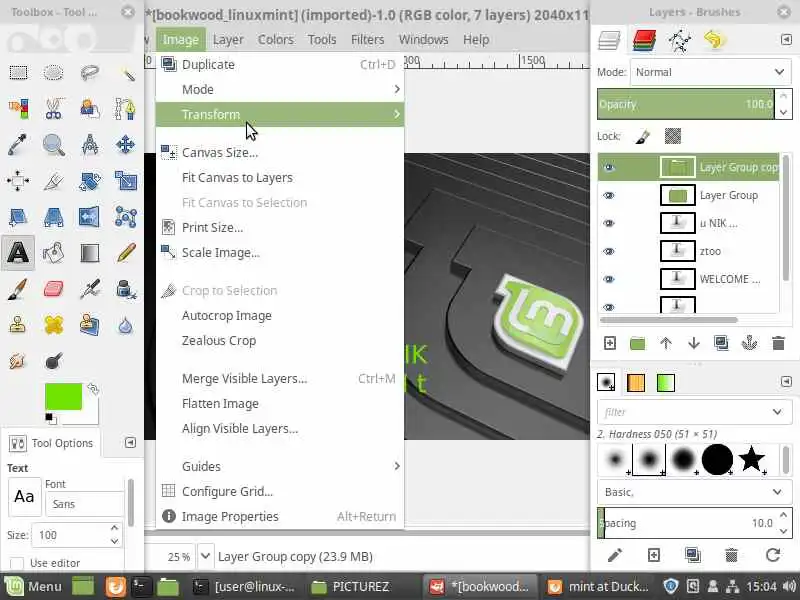This screenshot has height=600, width=800.
Task: Open the Tool Options tab menu arrow
Action: (x=130, y=442)
